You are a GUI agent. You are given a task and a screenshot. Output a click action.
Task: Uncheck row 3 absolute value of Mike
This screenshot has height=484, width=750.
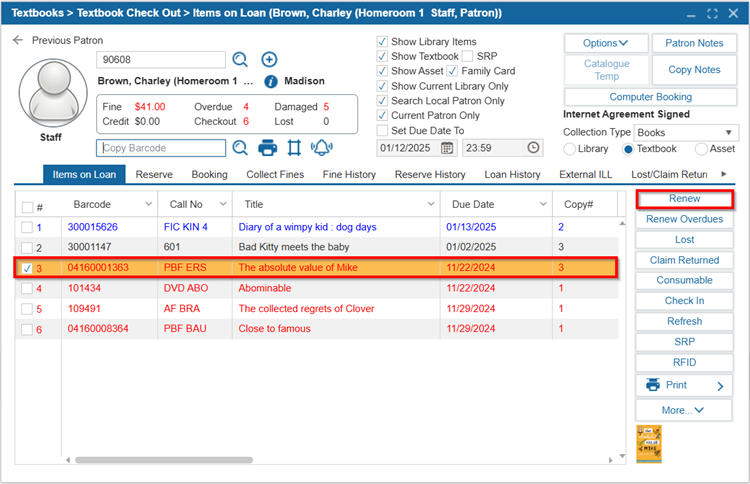coord(27,268)
